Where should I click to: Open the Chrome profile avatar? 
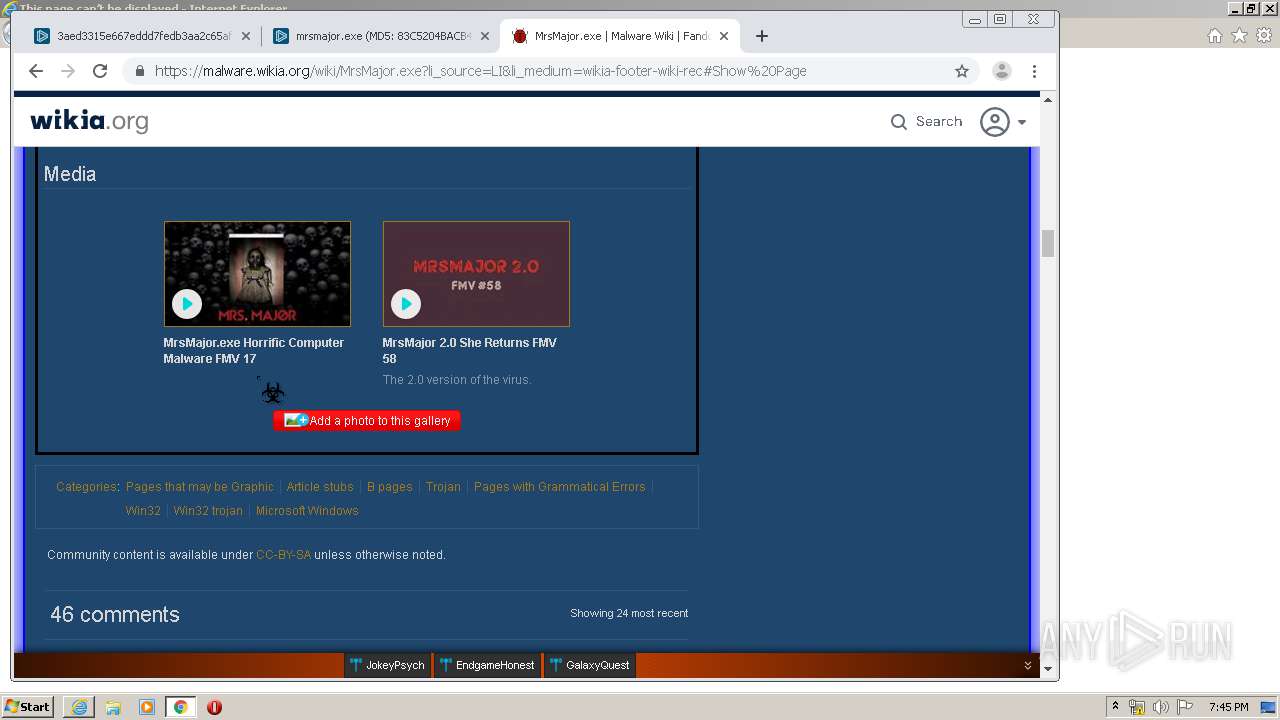coord(1001,71)
